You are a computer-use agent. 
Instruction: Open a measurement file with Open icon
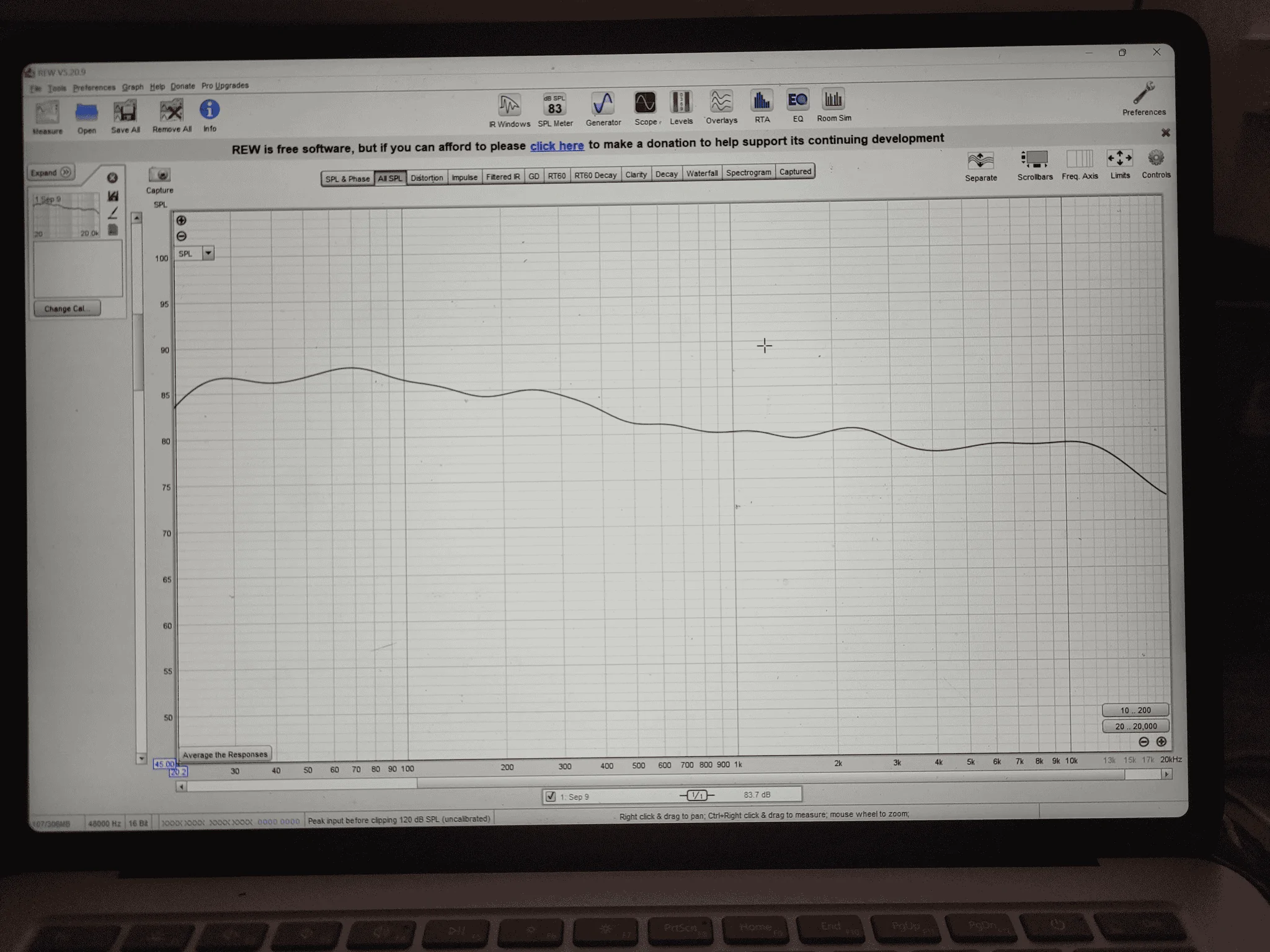87,117
